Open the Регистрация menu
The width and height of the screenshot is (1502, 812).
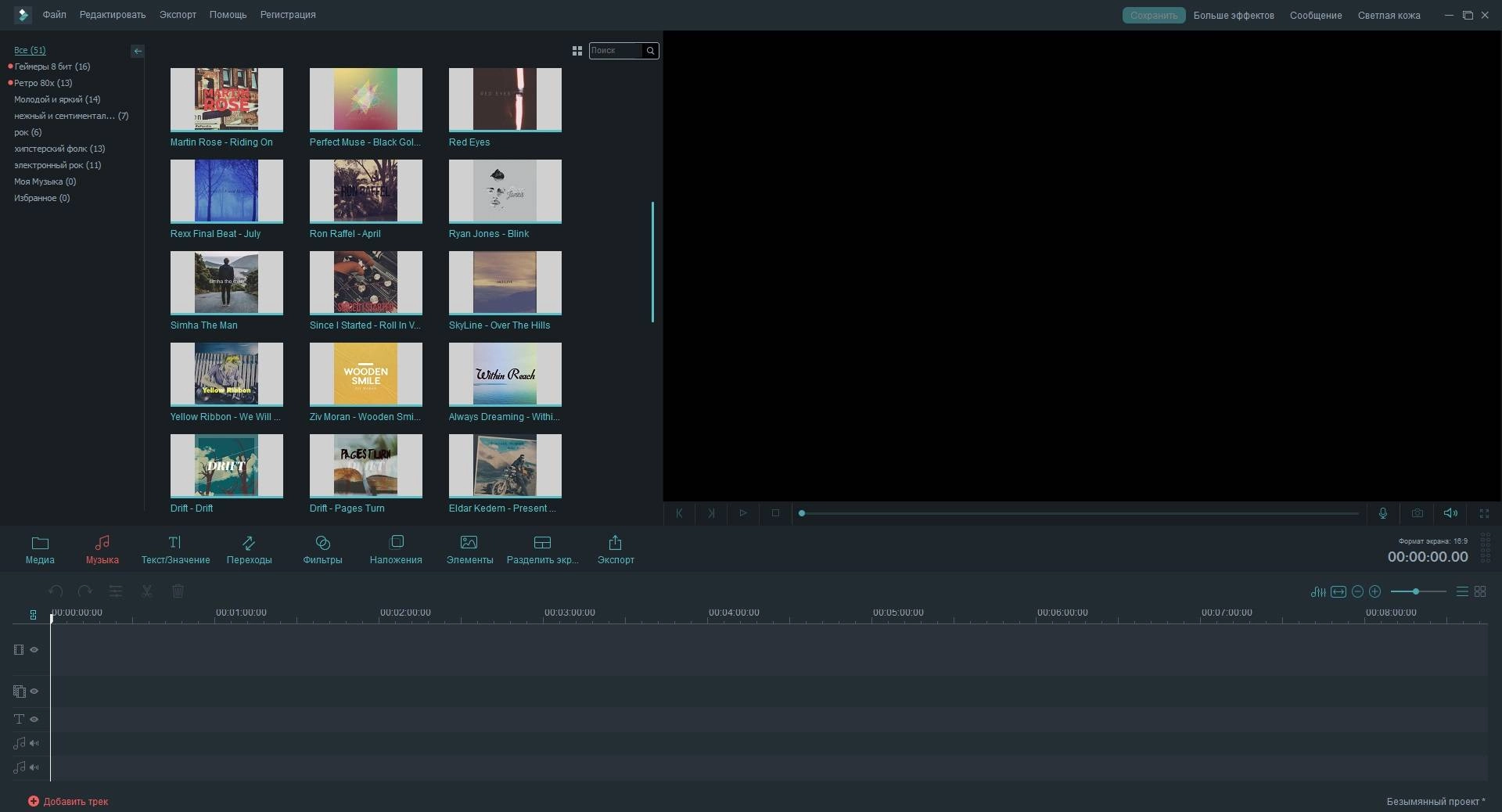[x=288, y=15]
